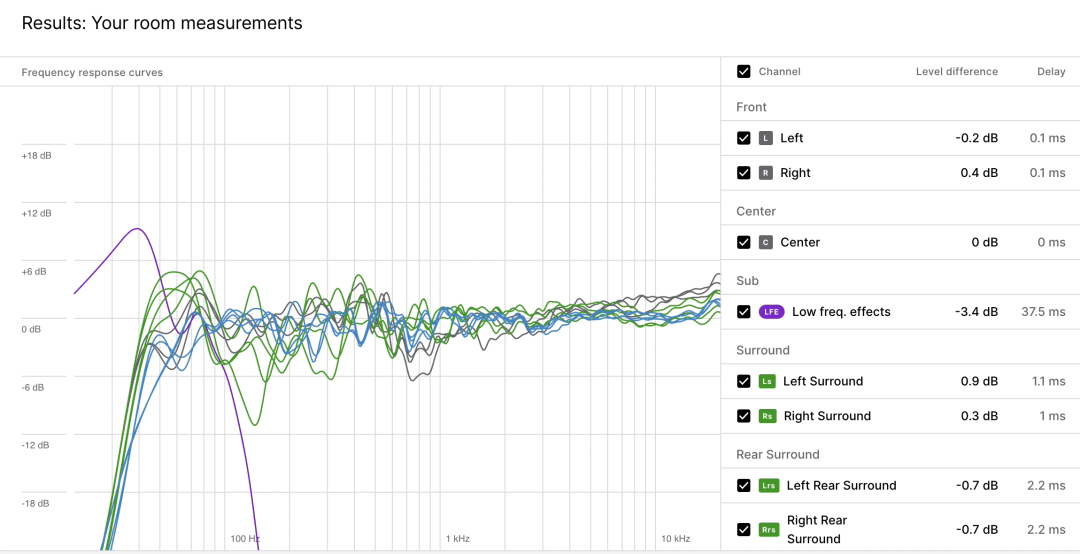Image resolution: width=1080 pixels, height=554 pixels.
Task: Click the purple LFE badge icon
Action: point(771,311)
